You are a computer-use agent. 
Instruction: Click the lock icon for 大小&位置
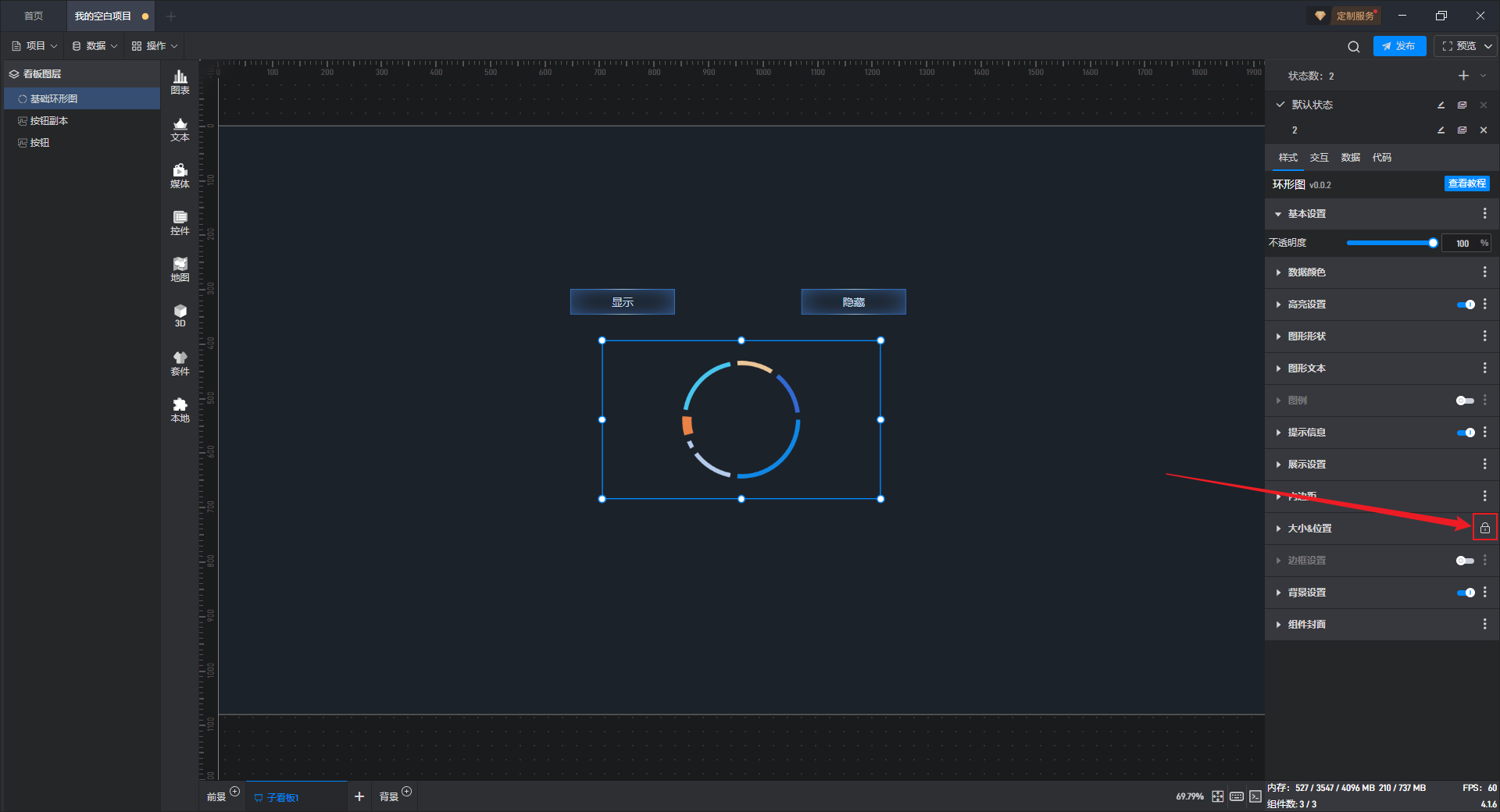pos(1484,528)
